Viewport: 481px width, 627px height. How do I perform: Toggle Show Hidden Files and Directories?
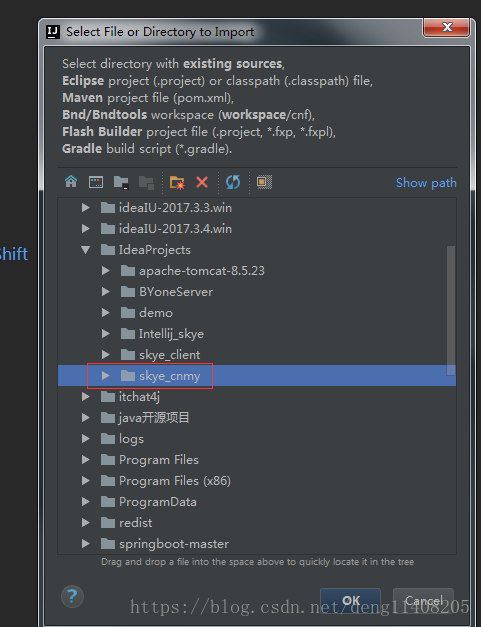click(x=264, y=182)
